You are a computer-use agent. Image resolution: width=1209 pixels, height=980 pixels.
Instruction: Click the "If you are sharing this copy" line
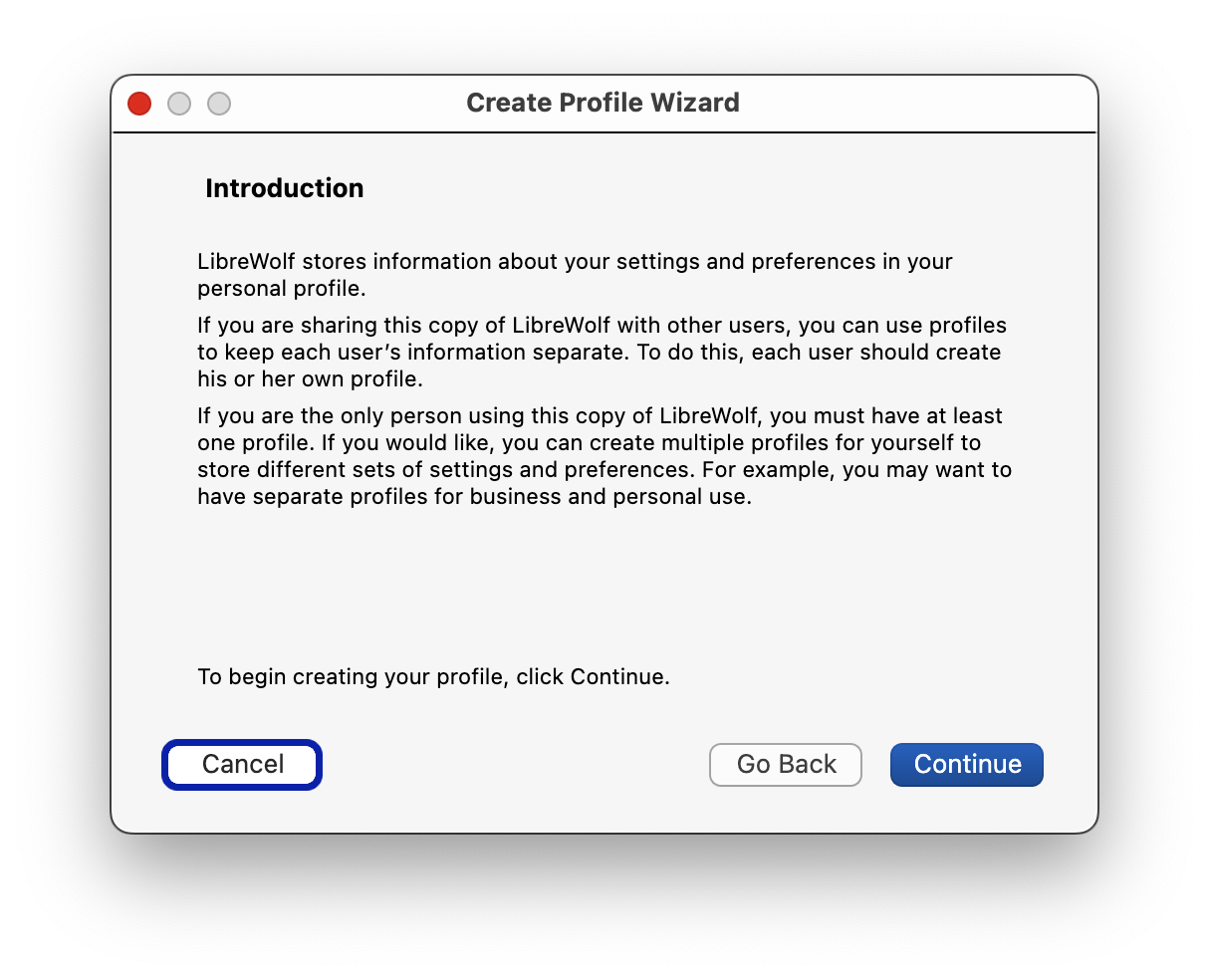[x=602, y=326]
